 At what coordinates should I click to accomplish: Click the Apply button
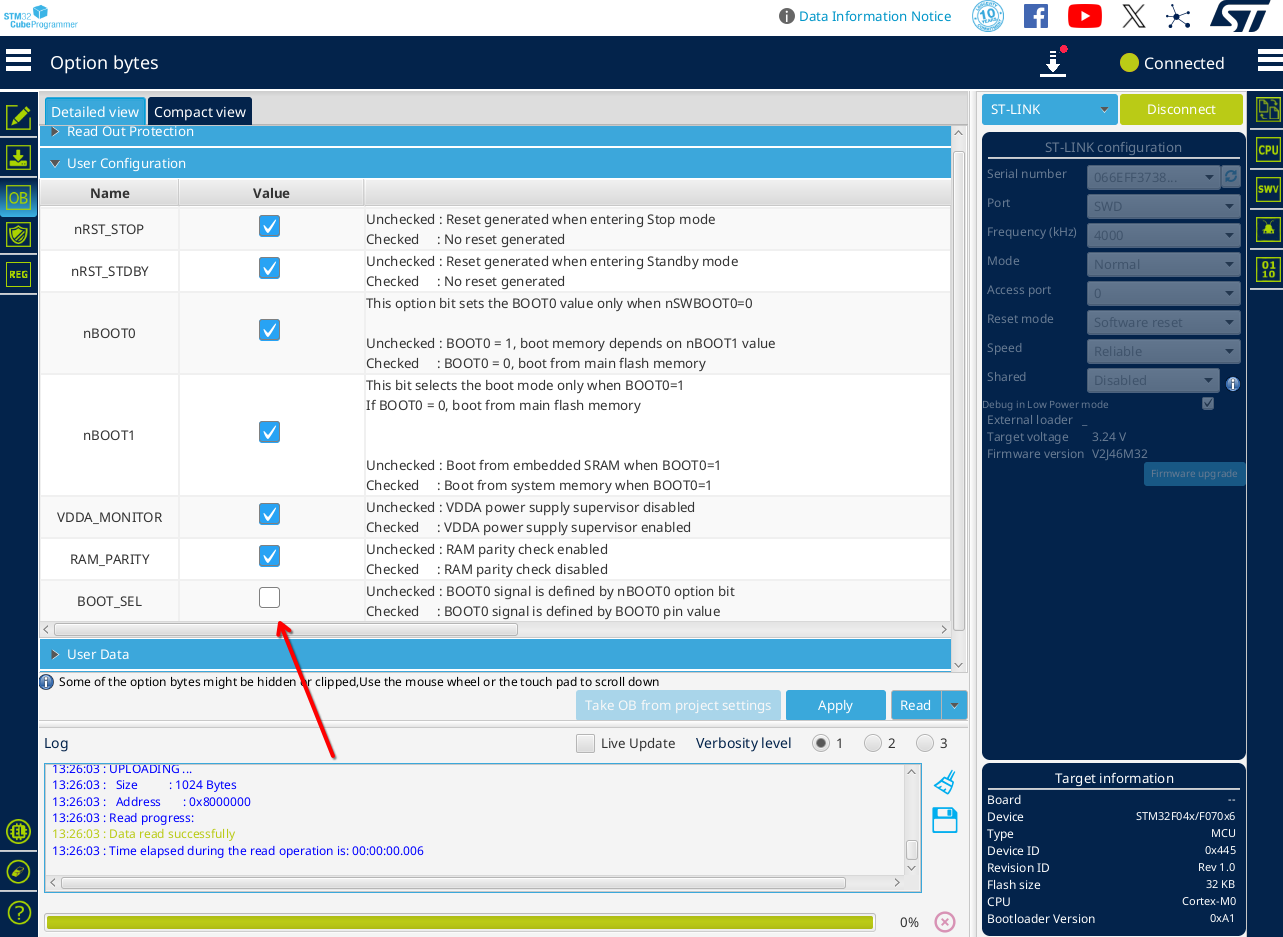click(x=835, y=705)
